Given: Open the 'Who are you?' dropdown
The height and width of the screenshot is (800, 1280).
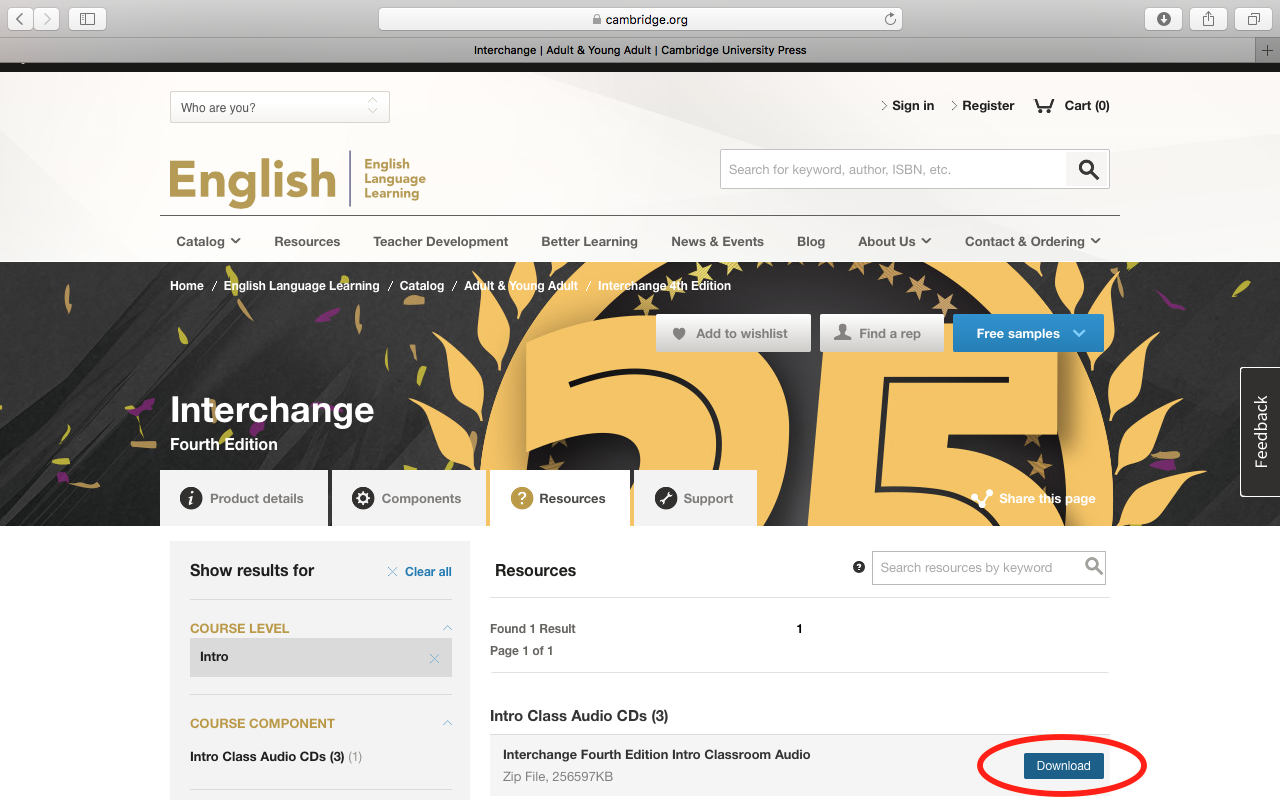Looking at the screenshot, I should [x=280, y=107].
